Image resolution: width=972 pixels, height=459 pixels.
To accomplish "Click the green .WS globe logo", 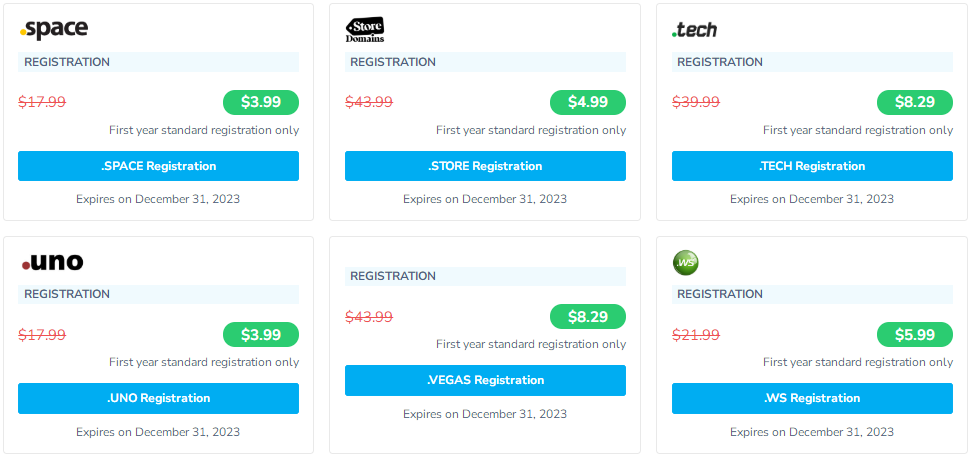I will point(686,262).
